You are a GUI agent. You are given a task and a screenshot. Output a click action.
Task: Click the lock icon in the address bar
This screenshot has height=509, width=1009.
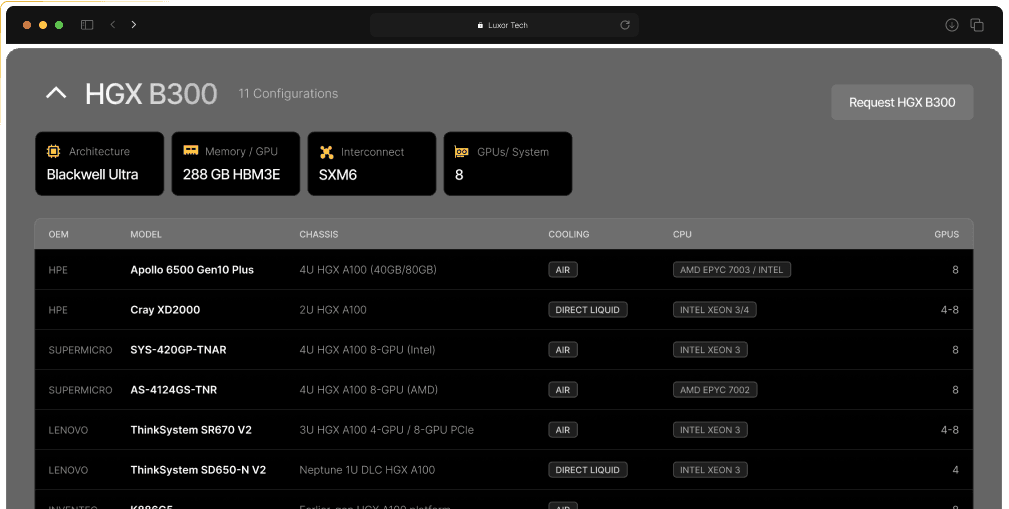point(480,25)
